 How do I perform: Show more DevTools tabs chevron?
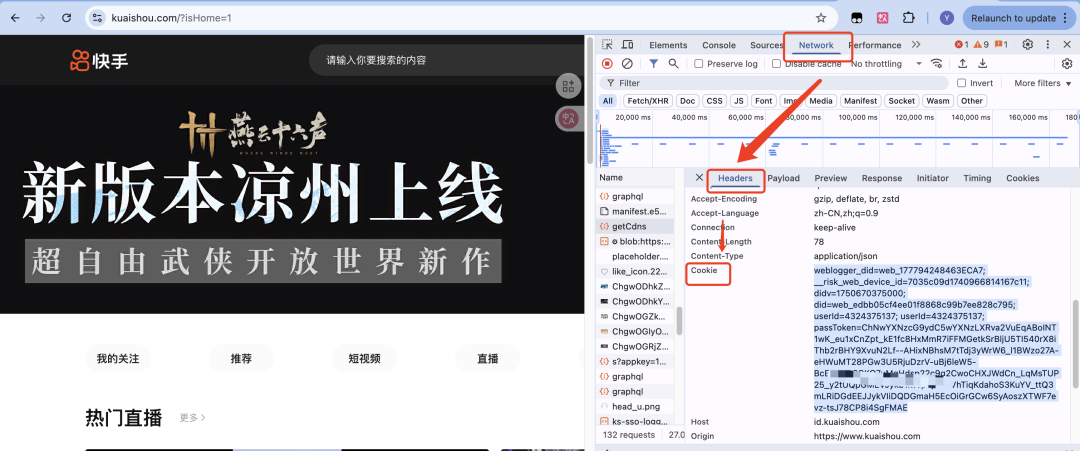click(916, 45)
